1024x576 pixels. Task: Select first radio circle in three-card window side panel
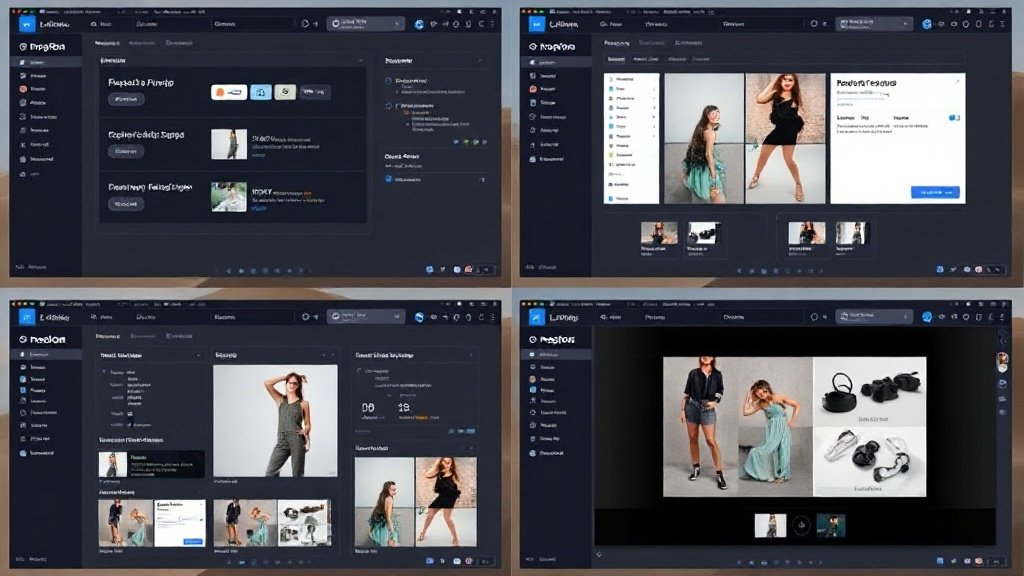click(389, 81)
